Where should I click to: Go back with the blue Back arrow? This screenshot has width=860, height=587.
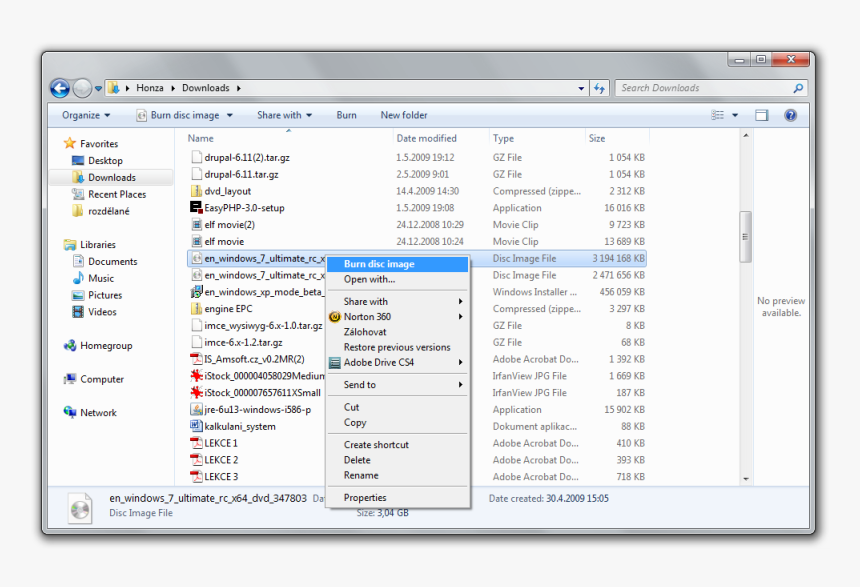coord(60,88)
